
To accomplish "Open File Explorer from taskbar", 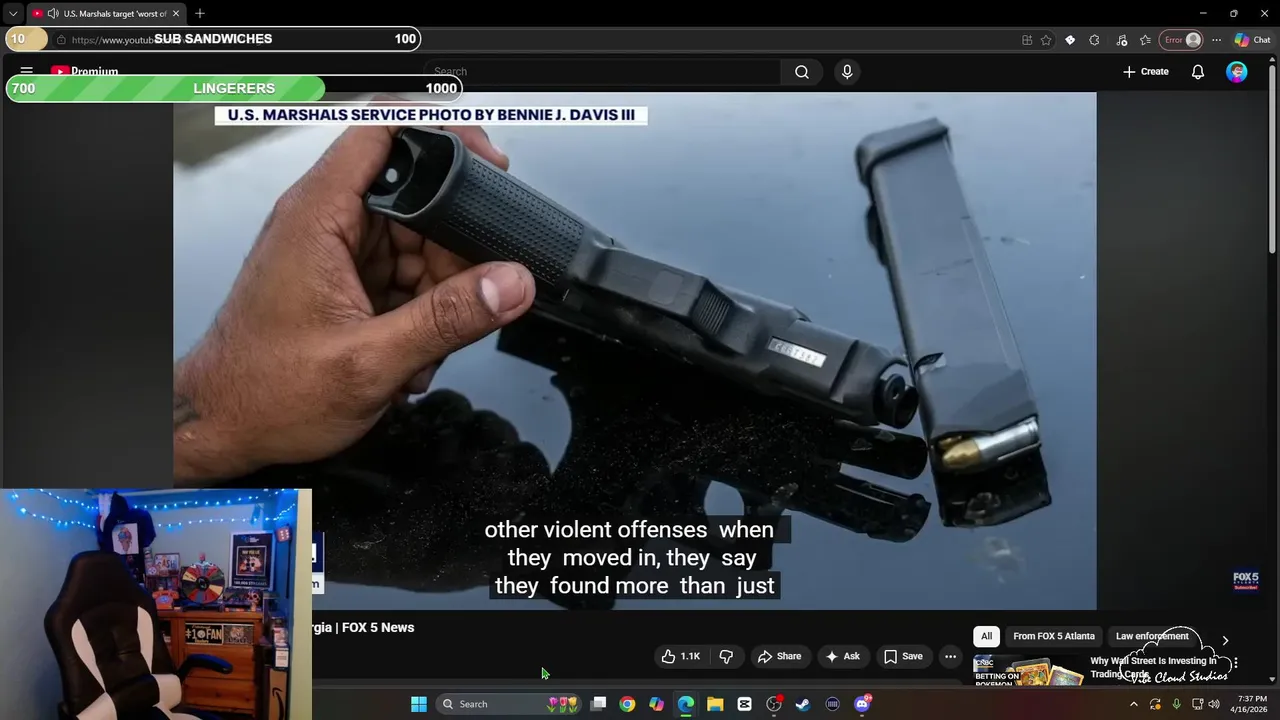I will coord(715,704).
